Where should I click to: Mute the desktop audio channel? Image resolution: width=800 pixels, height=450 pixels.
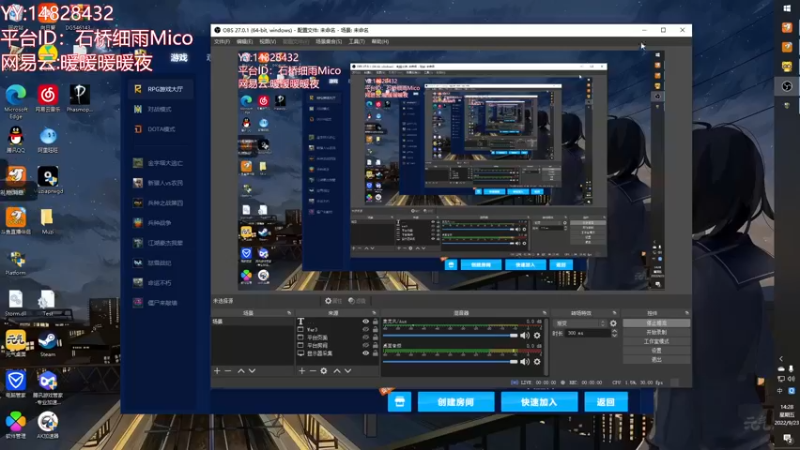(x=524, y=361)
